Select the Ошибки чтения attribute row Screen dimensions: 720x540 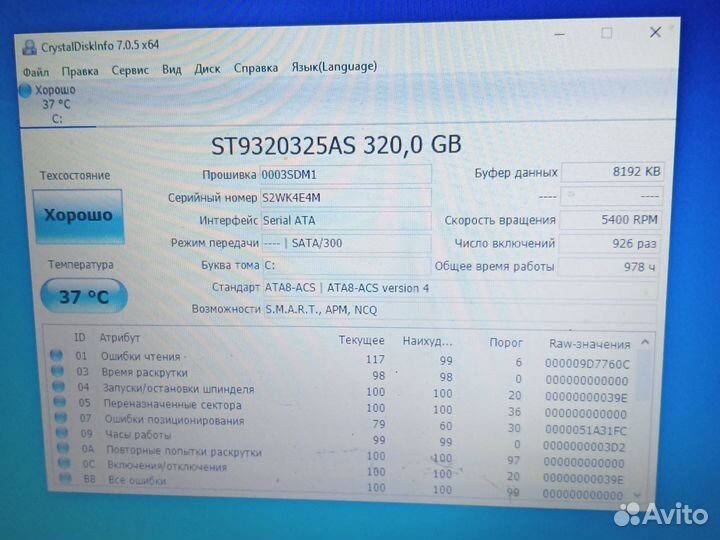[340, 359]
